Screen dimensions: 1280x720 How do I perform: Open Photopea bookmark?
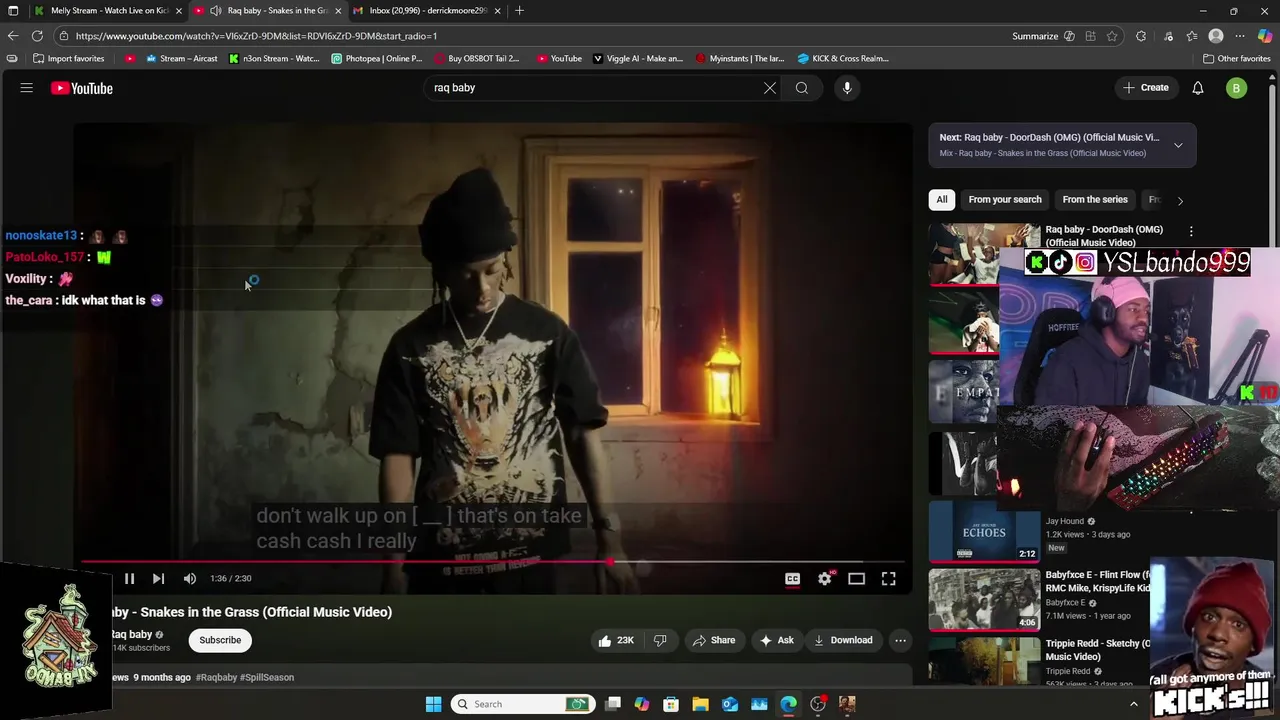[x=377, y=58]
